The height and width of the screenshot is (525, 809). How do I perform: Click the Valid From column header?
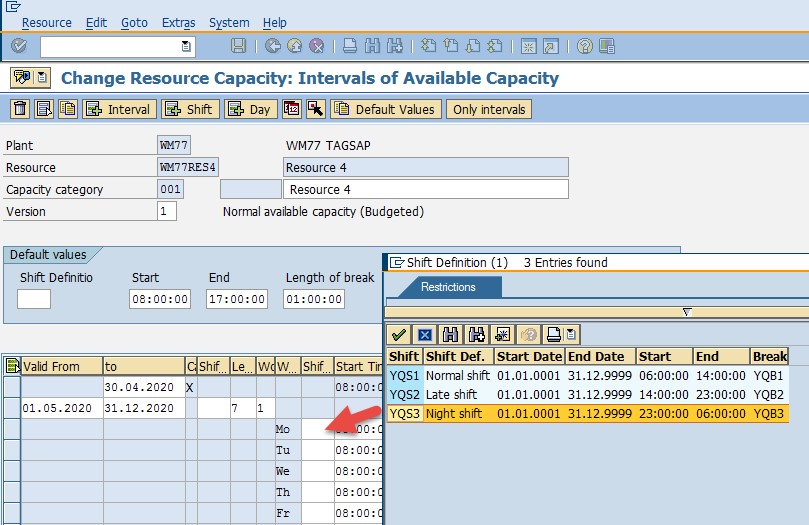pyautogui.click(x=61, y=366)
